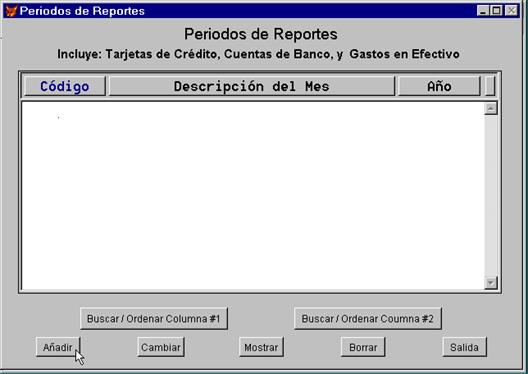The image size is (528, 374).
Task: Click the list's vertical scrollbar track
Action: click(x=491, y=195)
